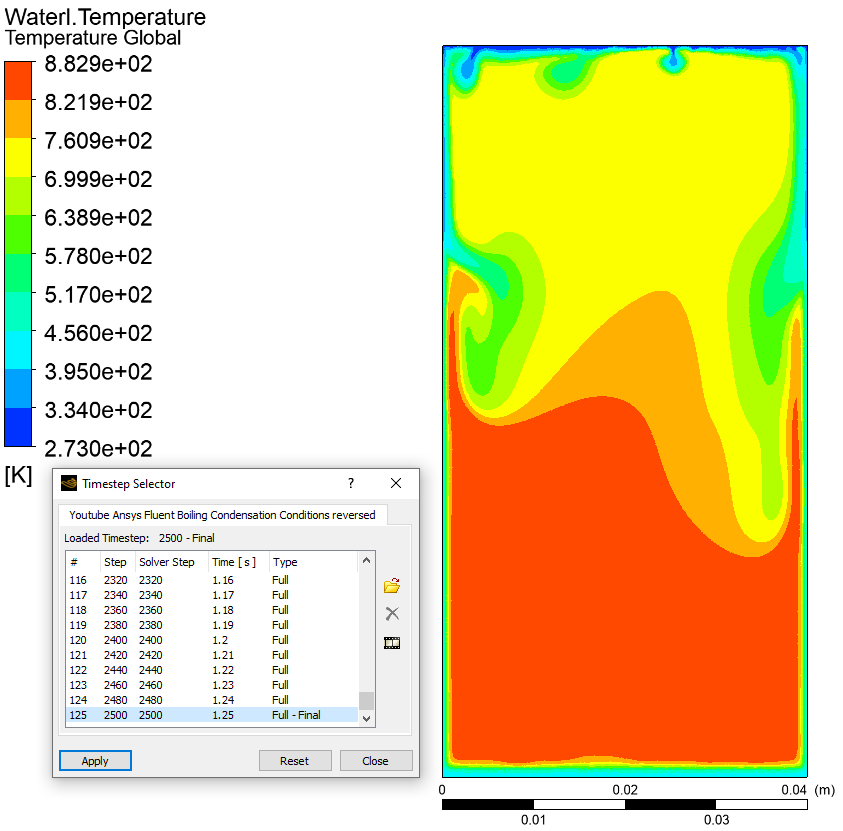Click the delete X icon beside timestep list
This screenshot has height=831, width=843.
point(392,614)
